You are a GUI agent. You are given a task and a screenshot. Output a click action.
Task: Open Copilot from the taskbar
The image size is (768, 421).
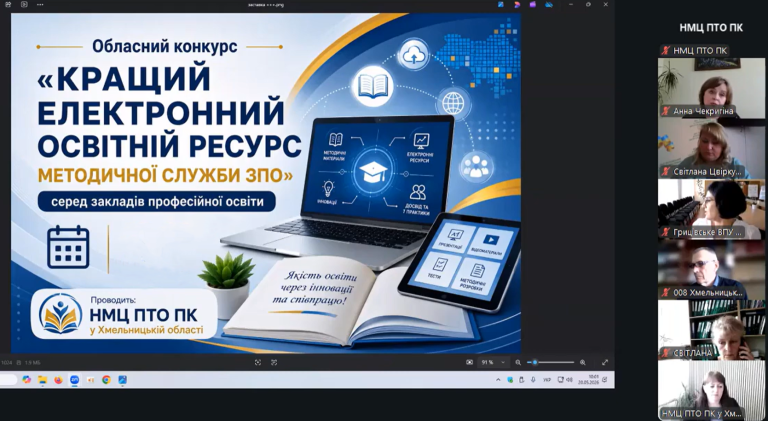[26, 379]
